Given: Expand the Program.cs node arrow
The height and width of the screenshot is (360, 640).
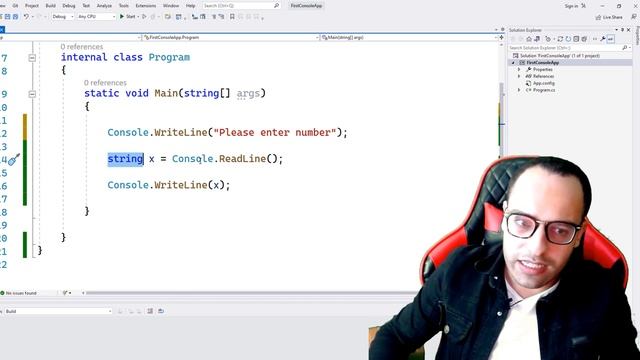Looking at the screenshot, I should (519, 90).
